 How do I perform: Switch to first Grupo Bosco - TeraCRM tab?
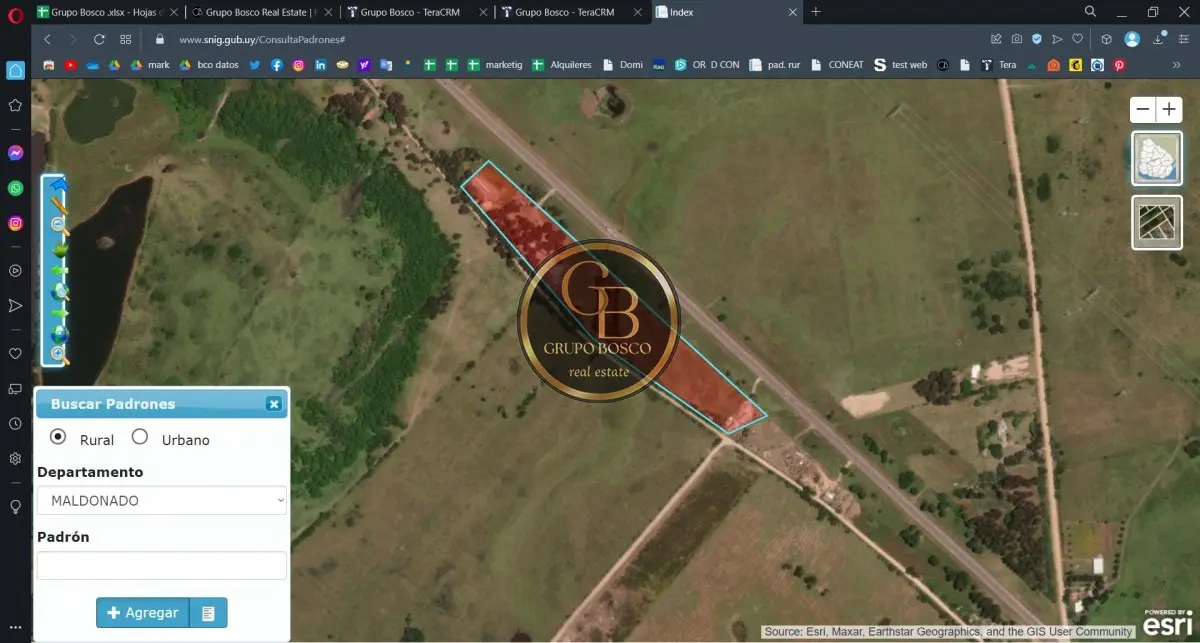coord(417,12)
